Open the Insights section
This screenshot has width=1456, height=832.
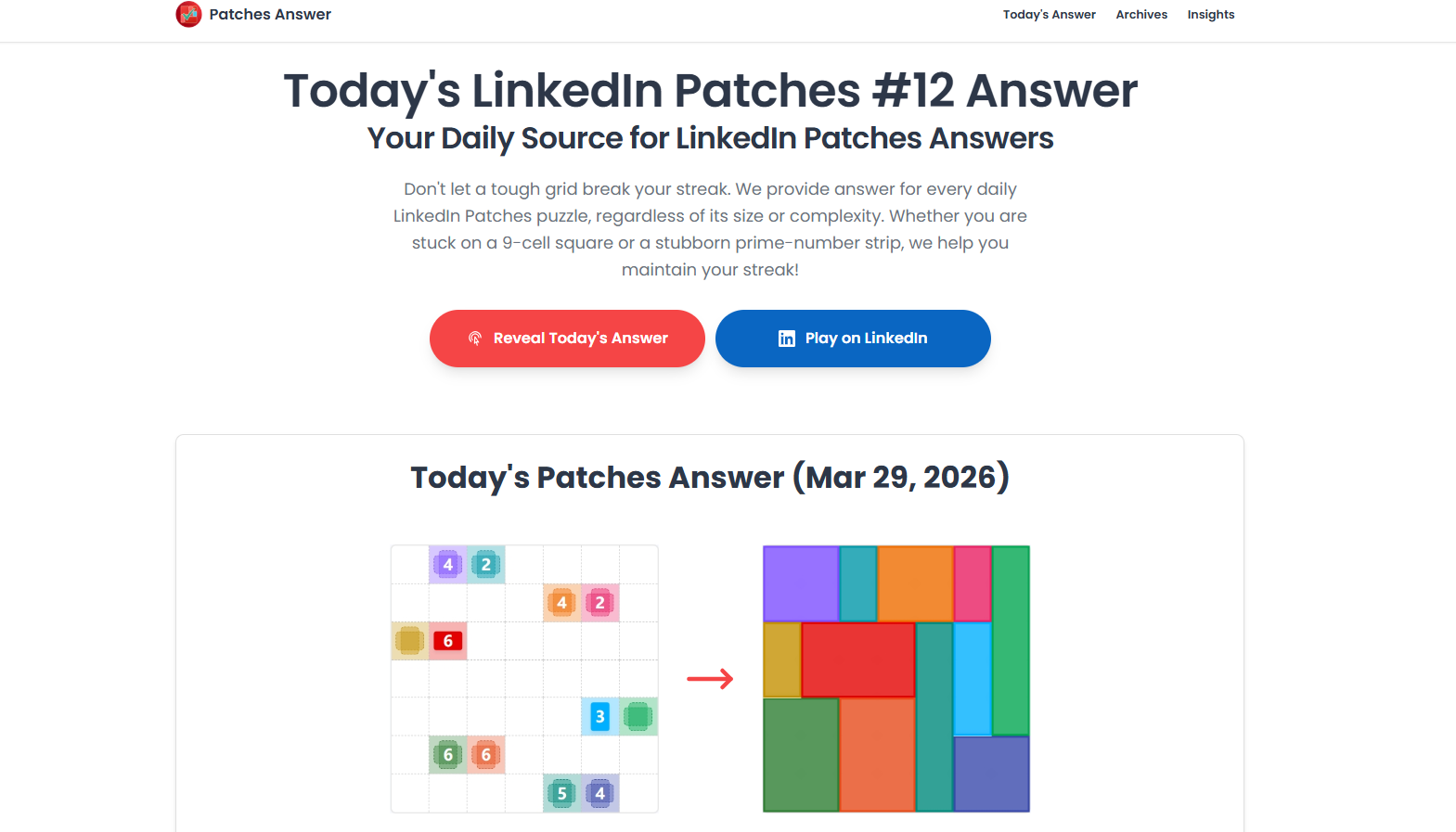(1210, 15)
